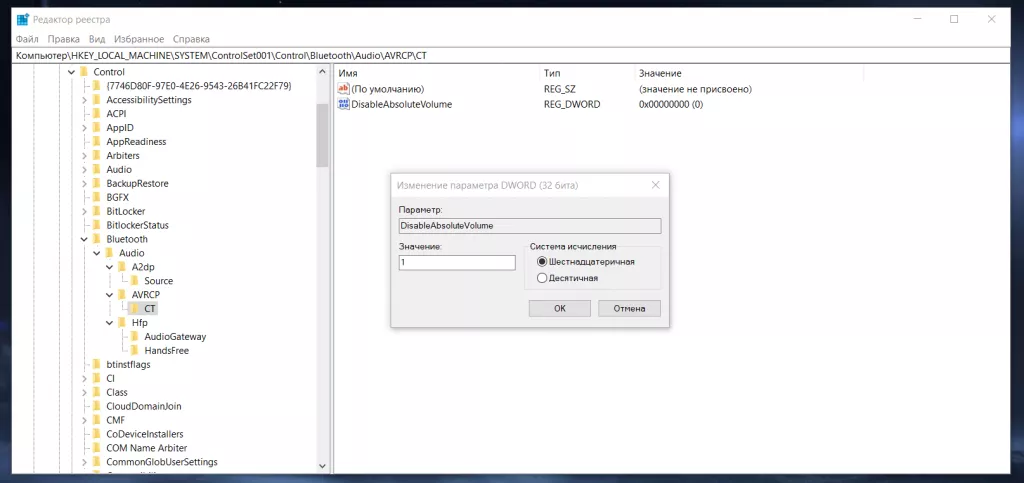This screenshot has width=1024, height=483.
Task: Expand the CommonGlobUserSettings tree node
Action: (84, 461)
